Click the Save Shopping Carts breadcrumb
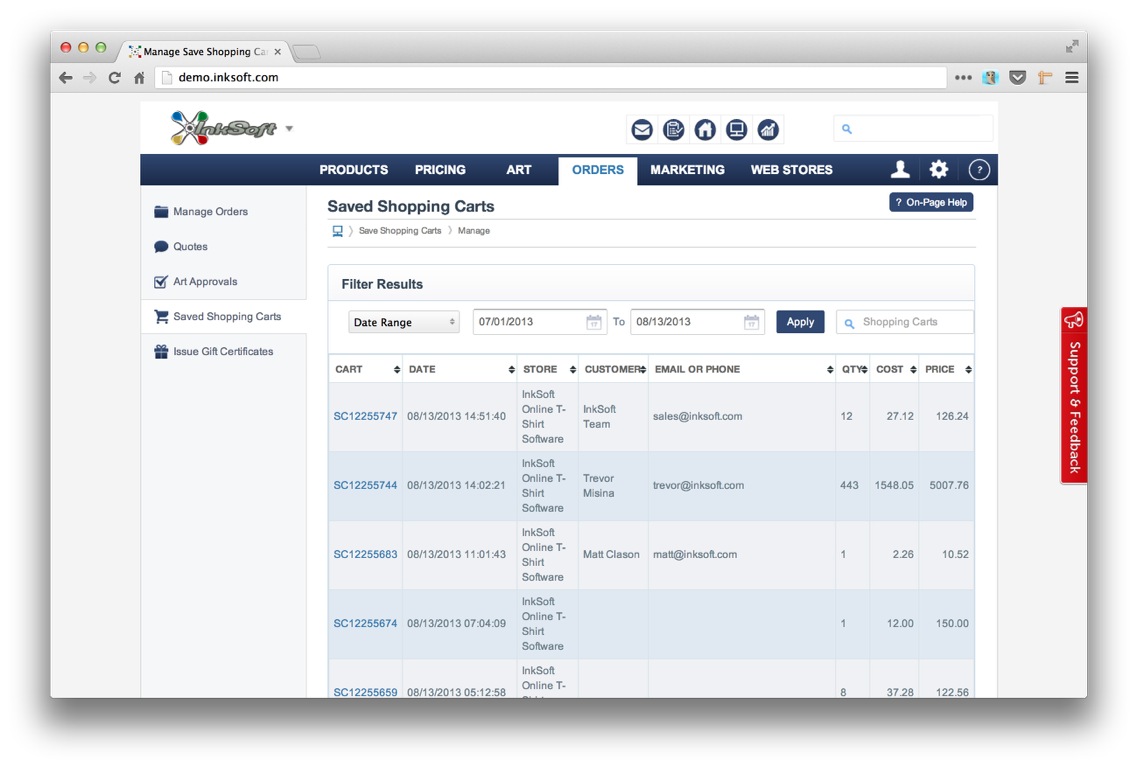 (x=400, y=231)
